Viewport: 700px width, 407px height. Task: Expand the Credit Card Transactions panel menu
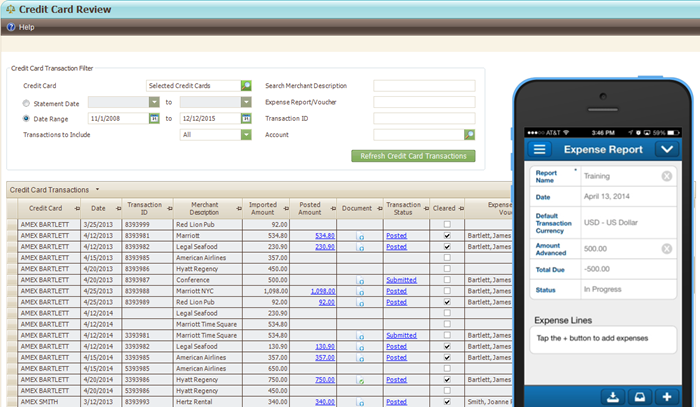(97, 190)
